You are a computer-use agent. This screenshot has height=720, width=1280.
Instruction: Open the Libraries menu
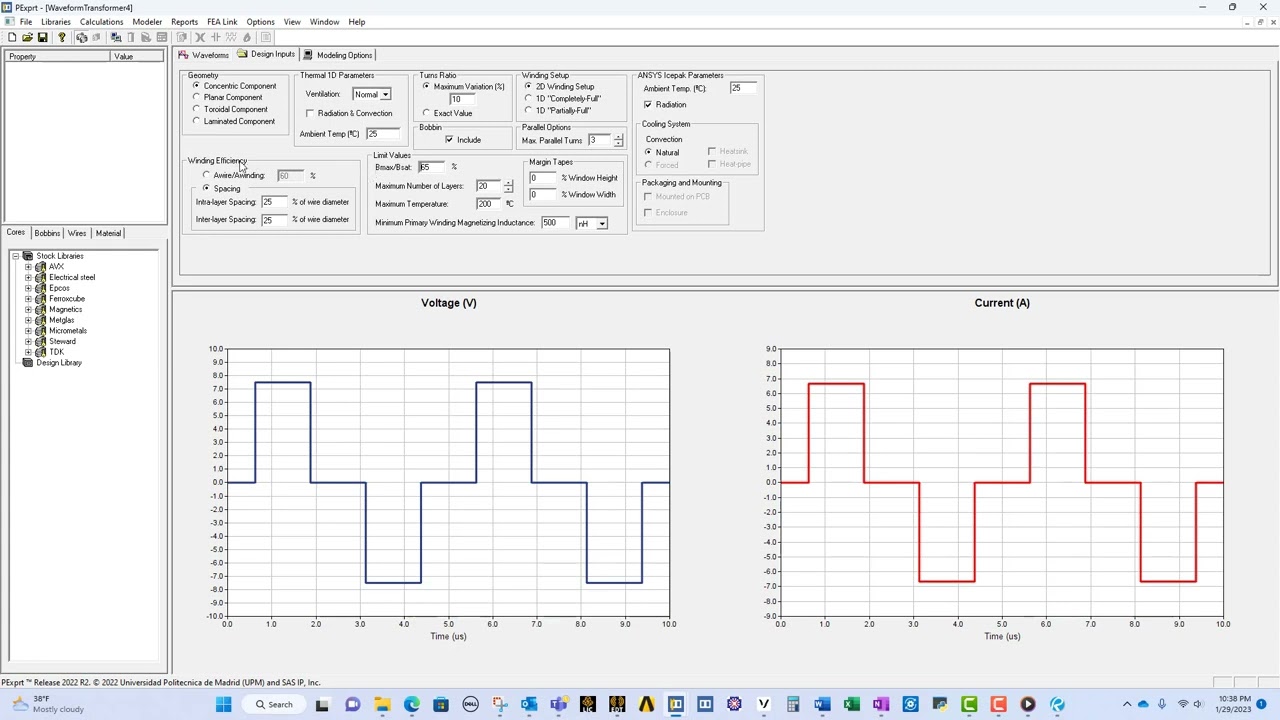[56, 22]
